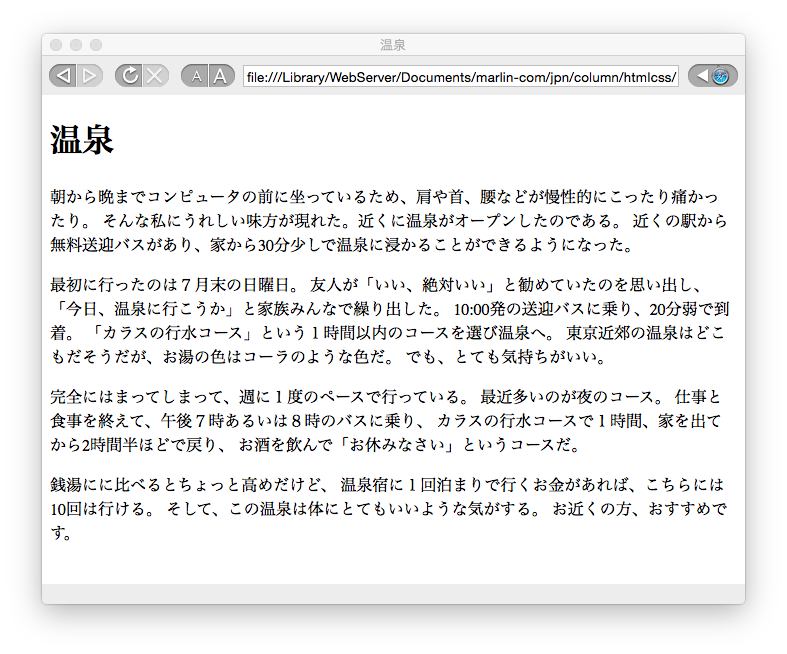Close the window with the leftmost title button
The width and height of the screenshot is (787, 654).
click(56, 45)
